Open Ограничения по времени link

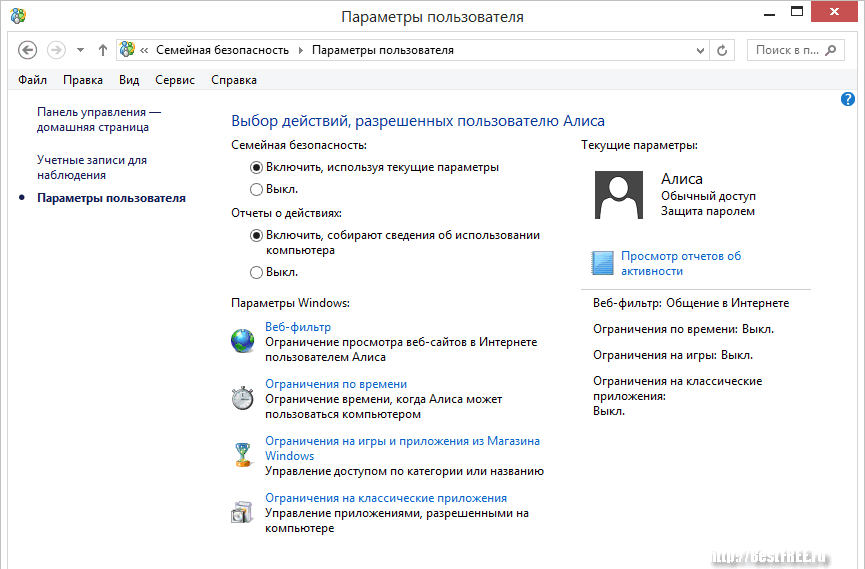[x=336, y=384]
